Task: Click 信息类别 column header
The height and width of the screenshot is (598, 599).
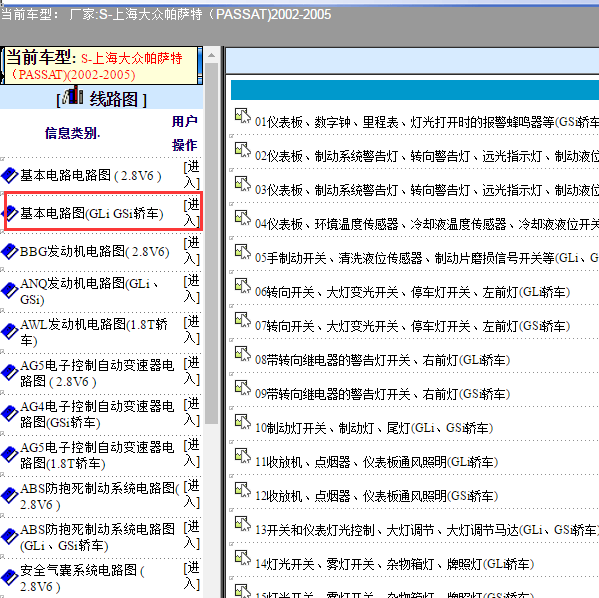Action: pyautogui.click(x=72, y=133)
